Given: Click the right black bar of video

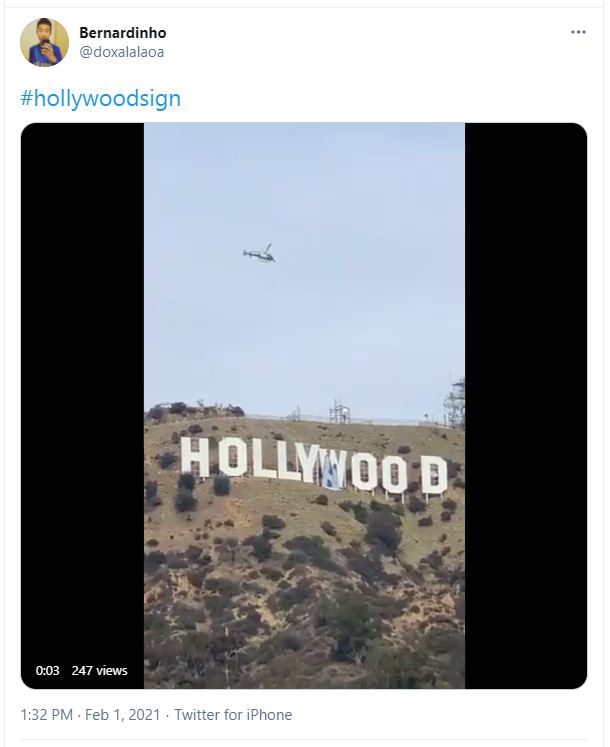Looking at the screenshot, I should pyautogui.click(x=526, y=405).
